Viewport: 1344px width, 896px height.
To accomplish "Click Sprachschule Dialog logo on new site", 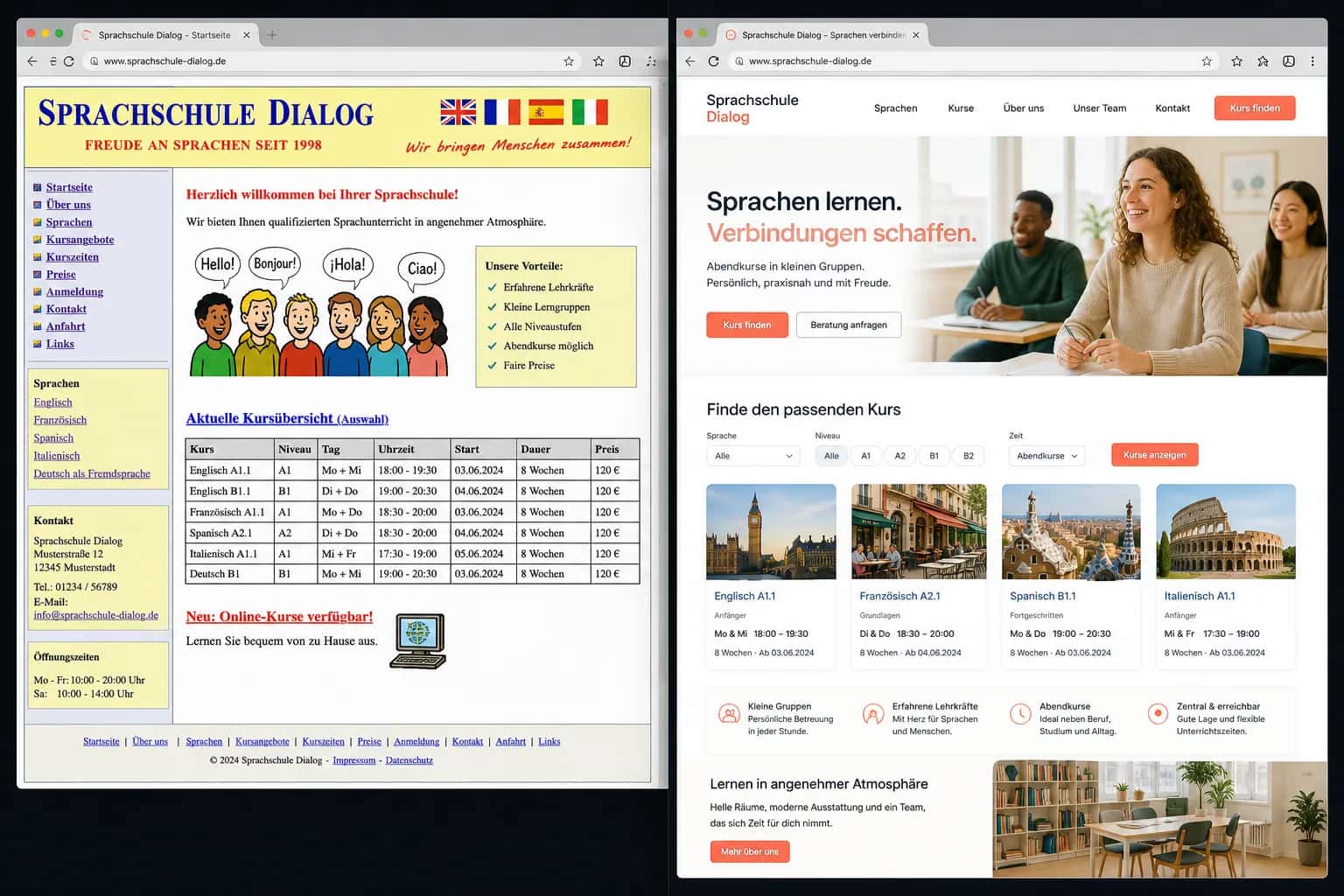I will tap(752, 108).
